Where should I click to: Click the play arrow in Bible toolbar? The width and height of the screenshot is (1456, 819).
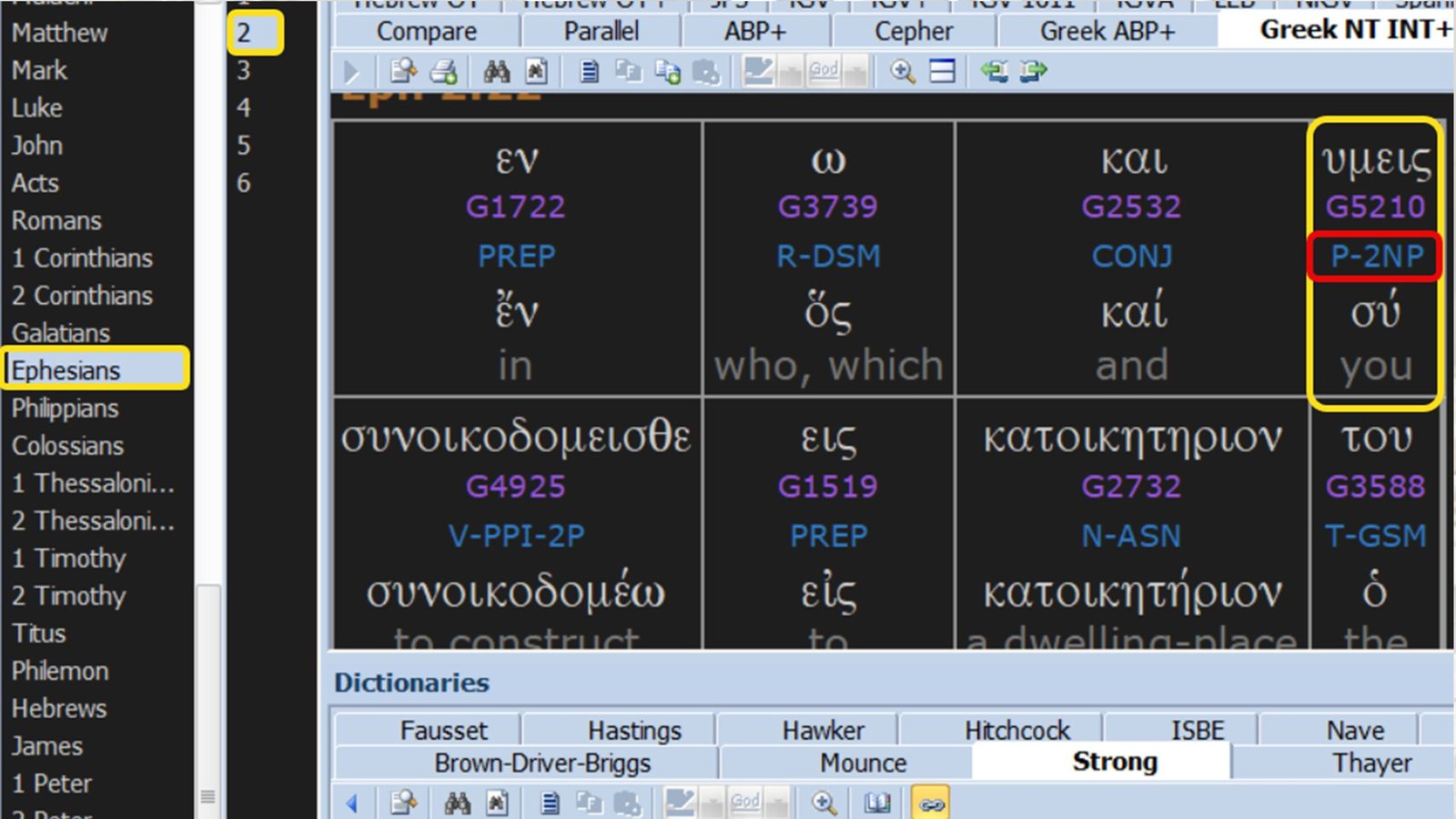click(352, 71)
